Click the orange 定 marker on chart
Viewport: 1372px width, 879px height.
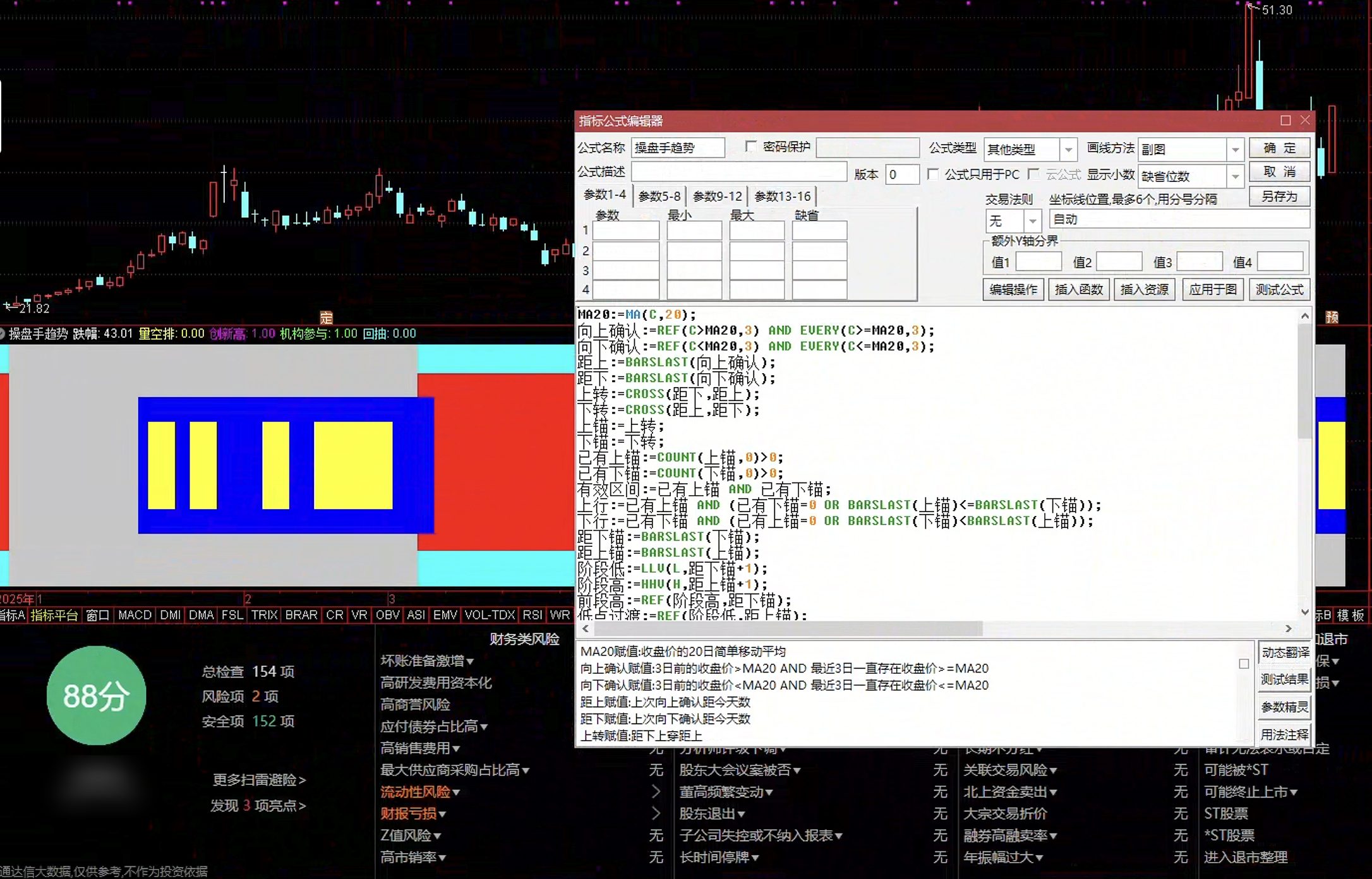[x=326, y=318]
